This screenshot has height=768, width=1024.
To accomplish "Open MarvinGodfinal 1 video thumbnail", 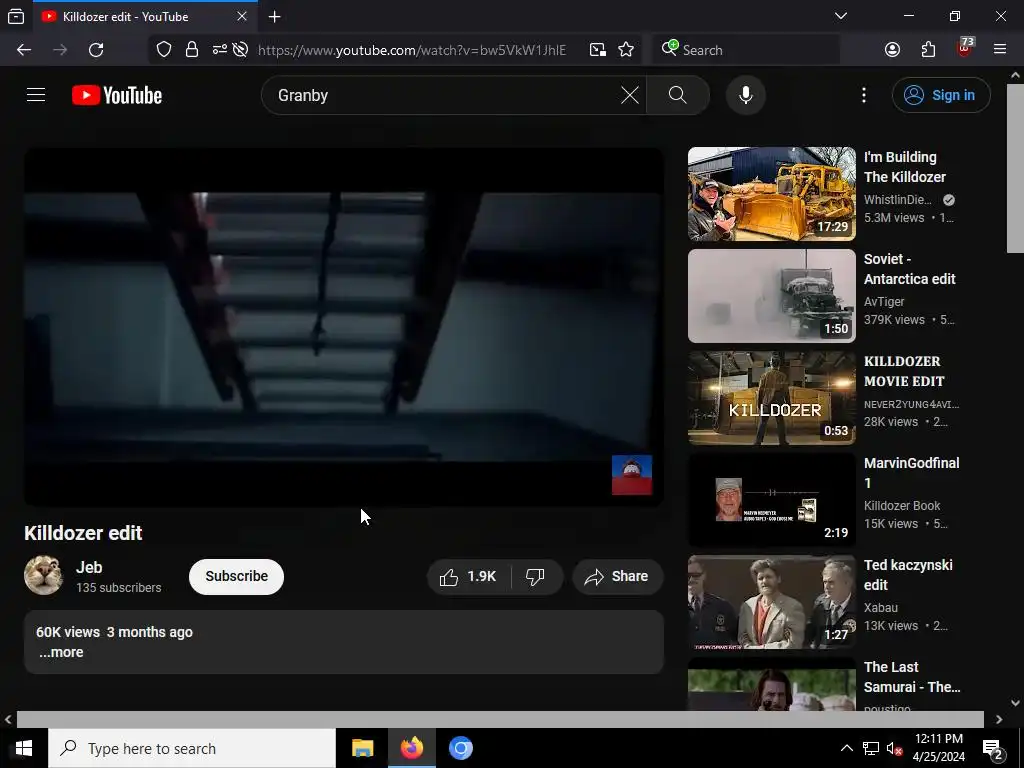I will 771,500.
